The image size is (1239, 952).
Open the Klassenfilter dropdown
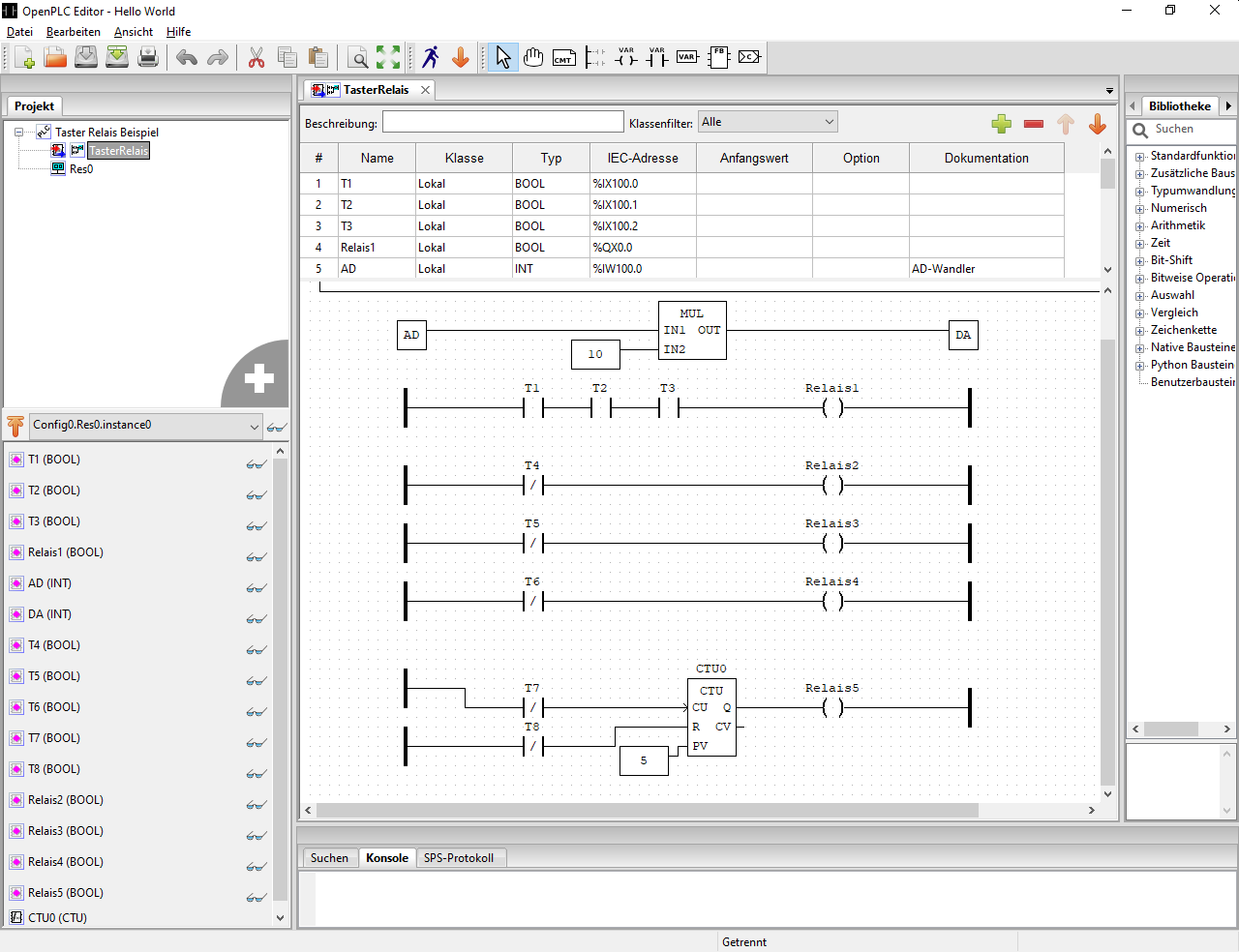tap(828, 121)
